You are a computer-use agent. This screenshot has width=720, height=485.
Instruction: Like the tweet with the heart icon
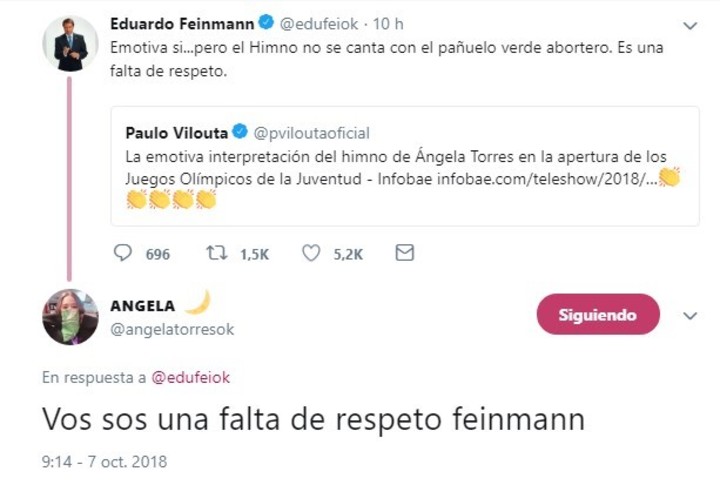[311, 254]
